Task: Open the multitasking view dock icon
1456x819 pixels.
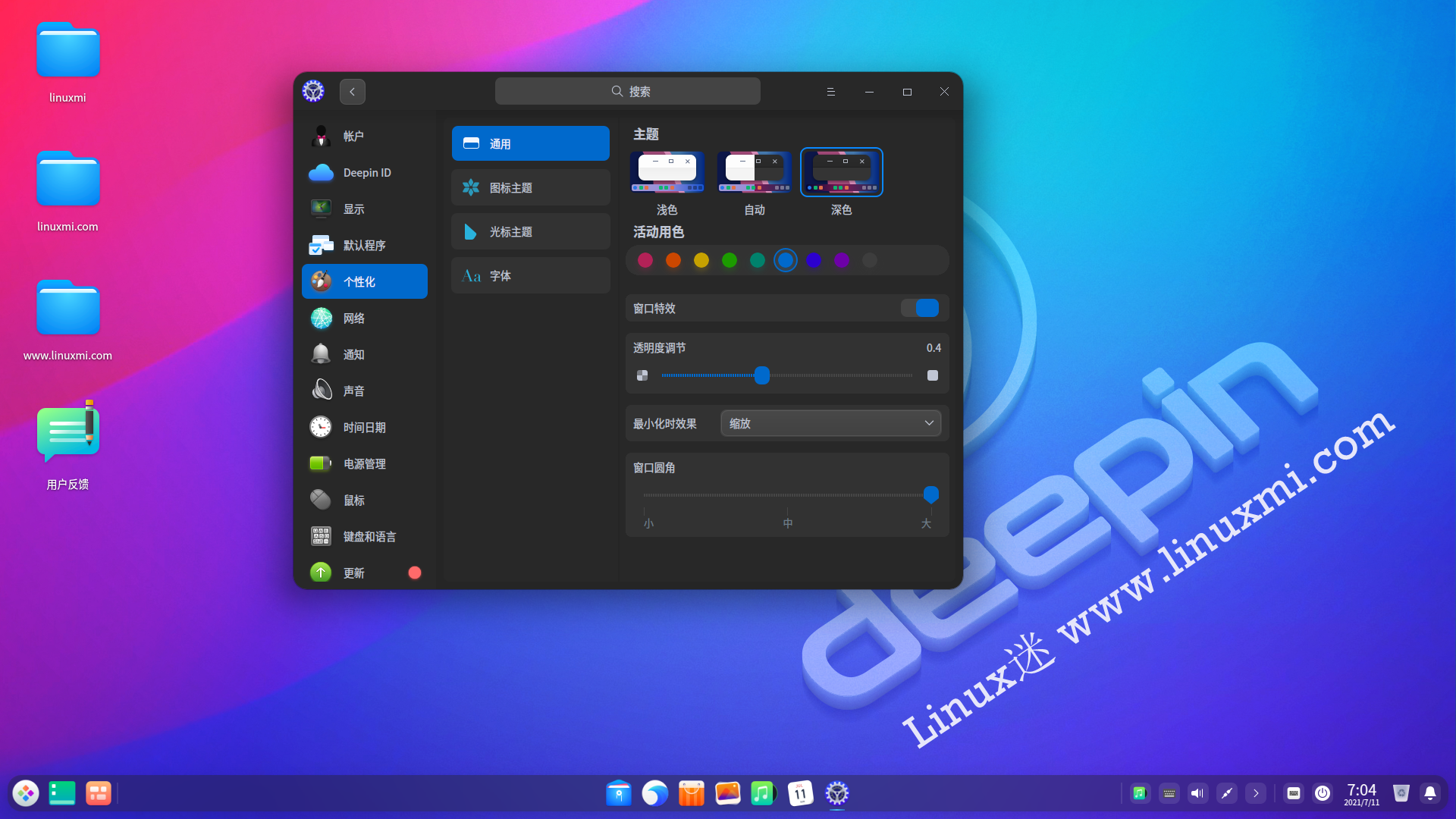Action: [x=99, y=793]
